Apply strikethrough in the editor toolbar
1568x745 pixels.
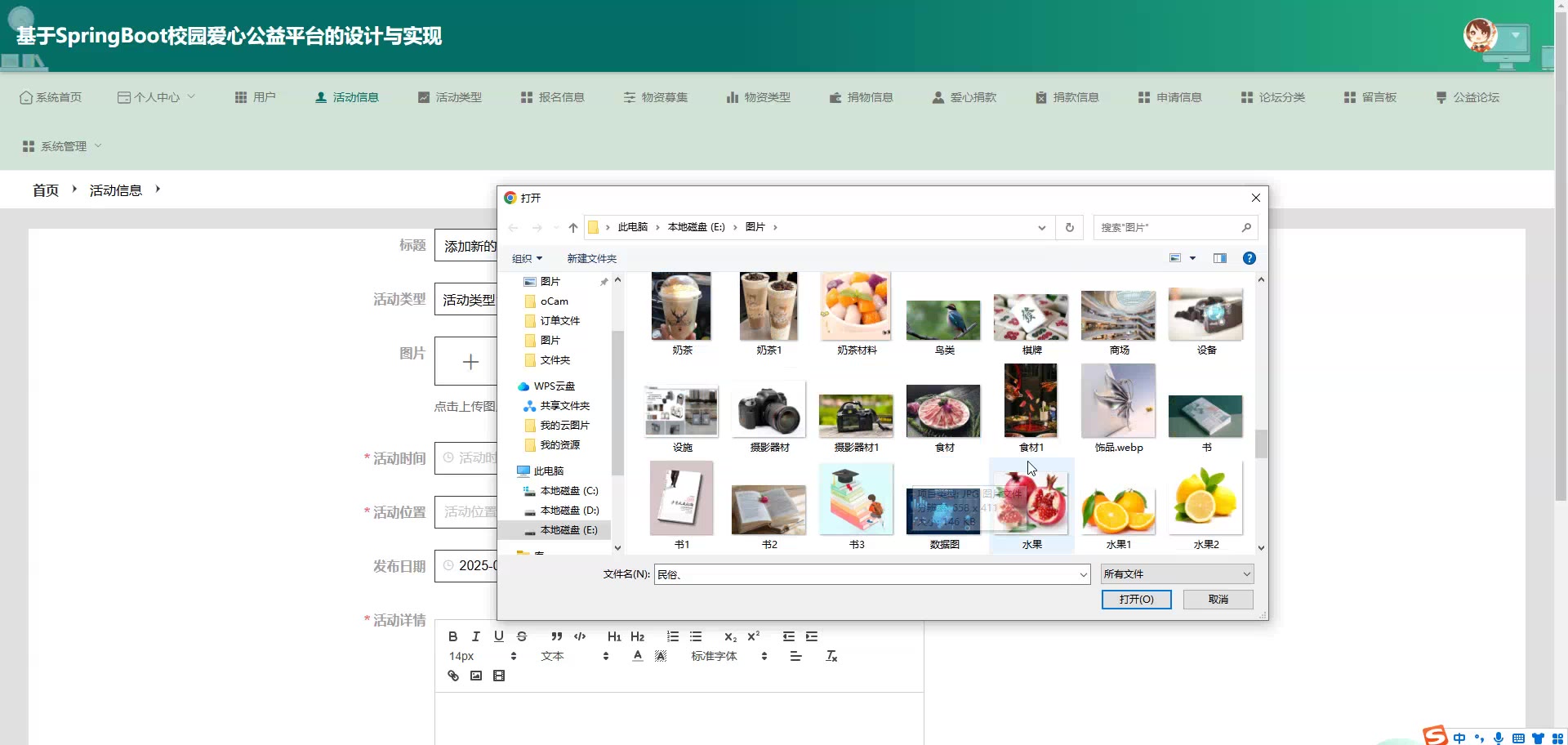(522, 636)
